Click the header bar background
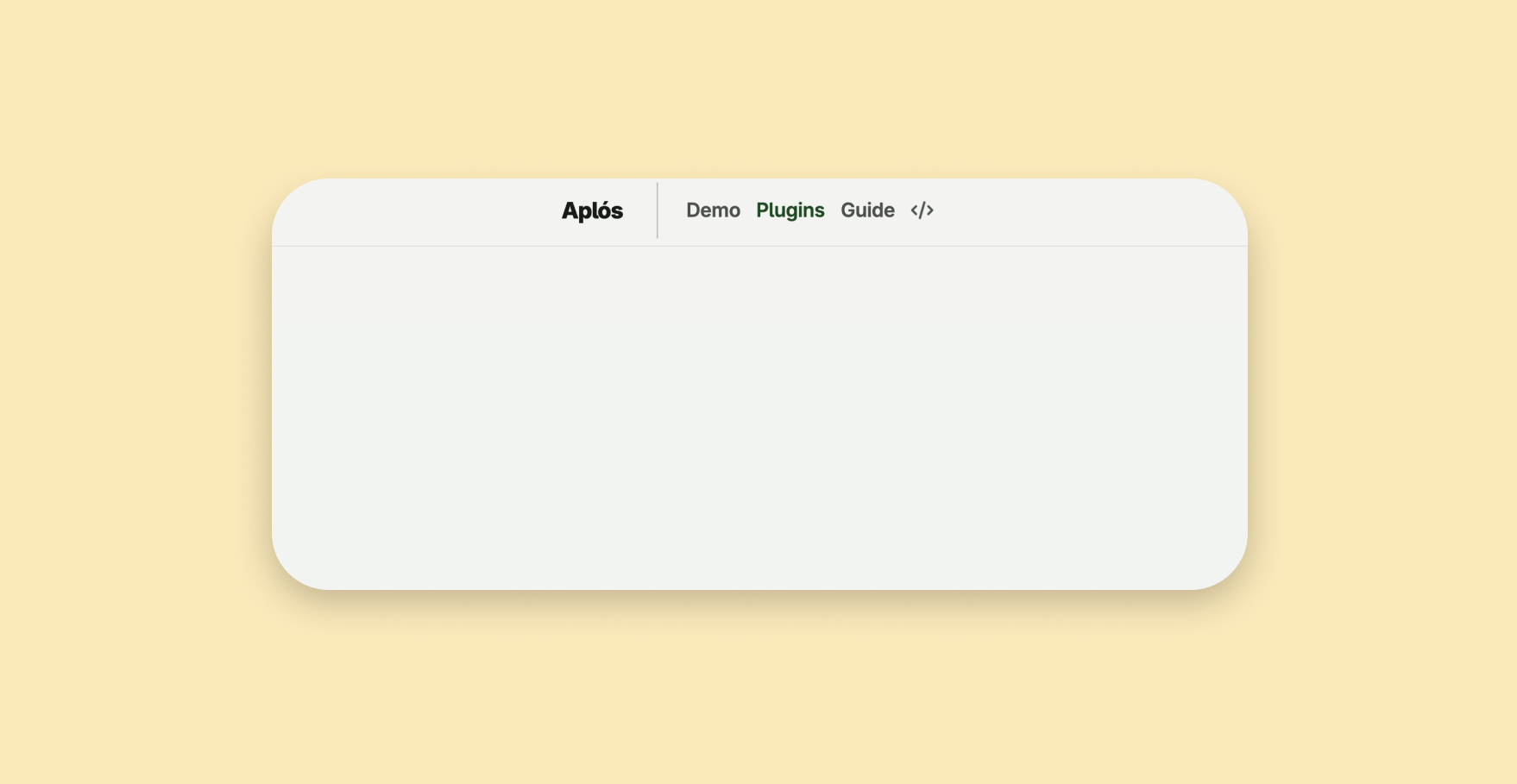 (1079, 210)
